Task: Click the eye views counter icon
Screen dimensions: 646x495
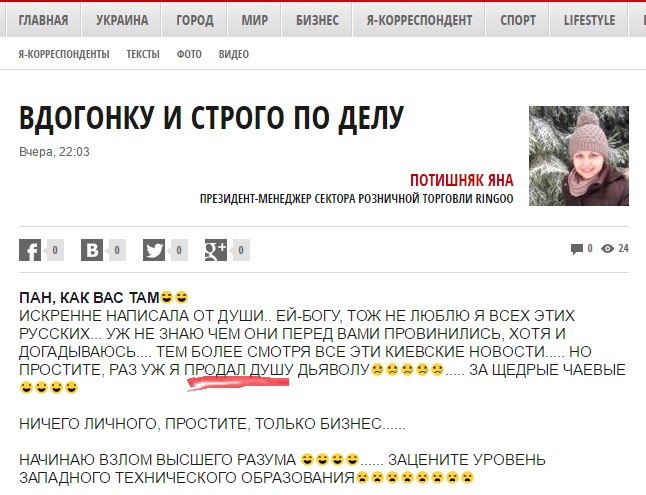Action: click(607, 249)
